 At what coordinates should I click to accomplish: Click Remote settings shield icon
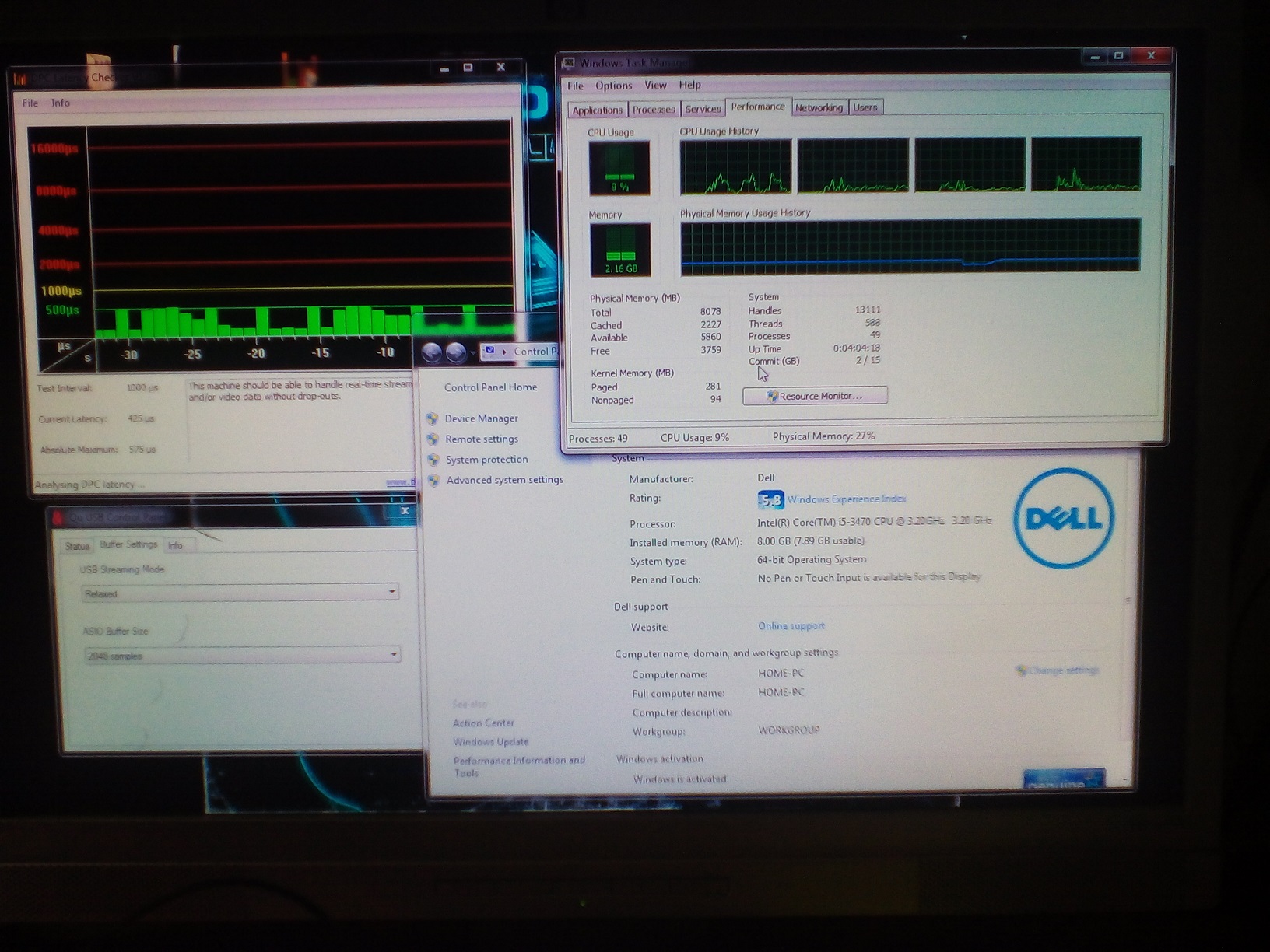pyautogui.click(x=433, y=439)
